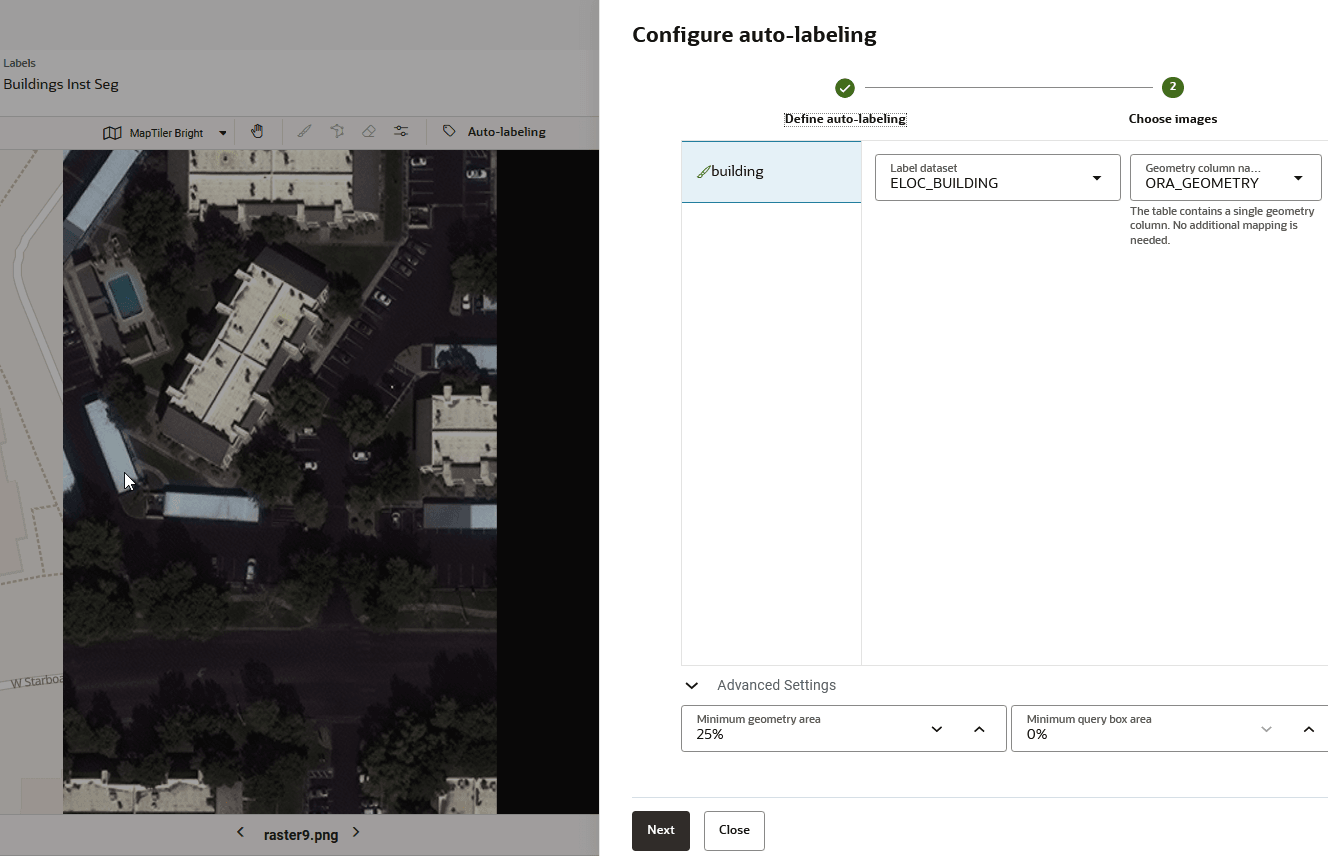1328x856 pixels.
Task: Open the Label dataset dropdown
Action: (x=1096, y=177)
